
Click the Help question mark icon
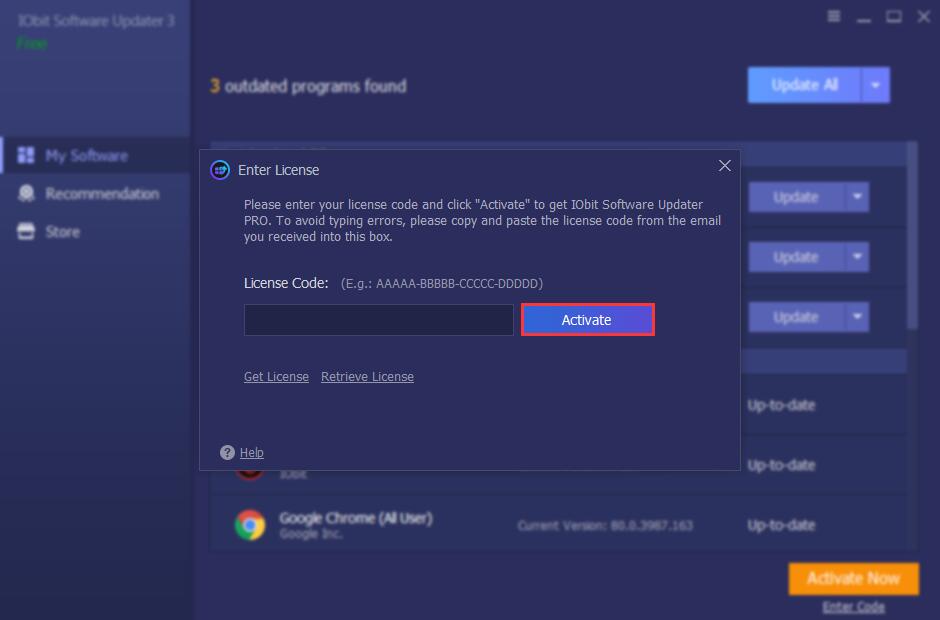227,453
